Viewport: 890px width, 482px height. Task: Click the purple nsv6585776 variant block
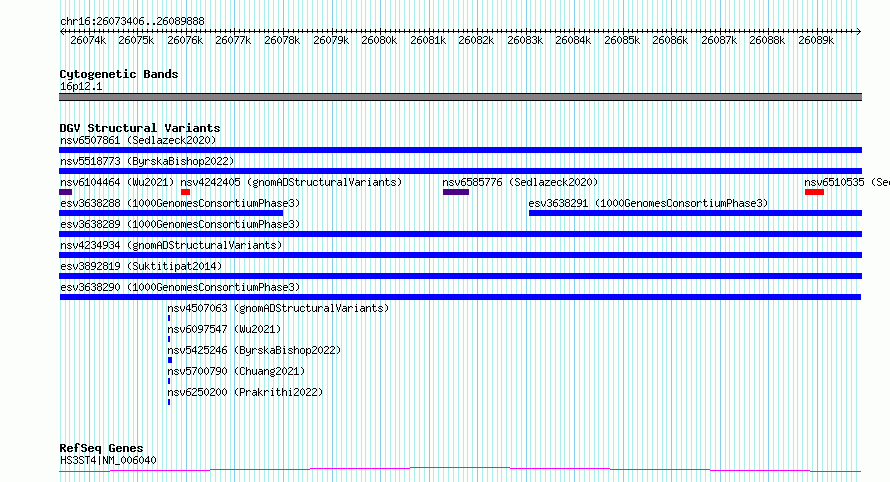tap(456, 192)
